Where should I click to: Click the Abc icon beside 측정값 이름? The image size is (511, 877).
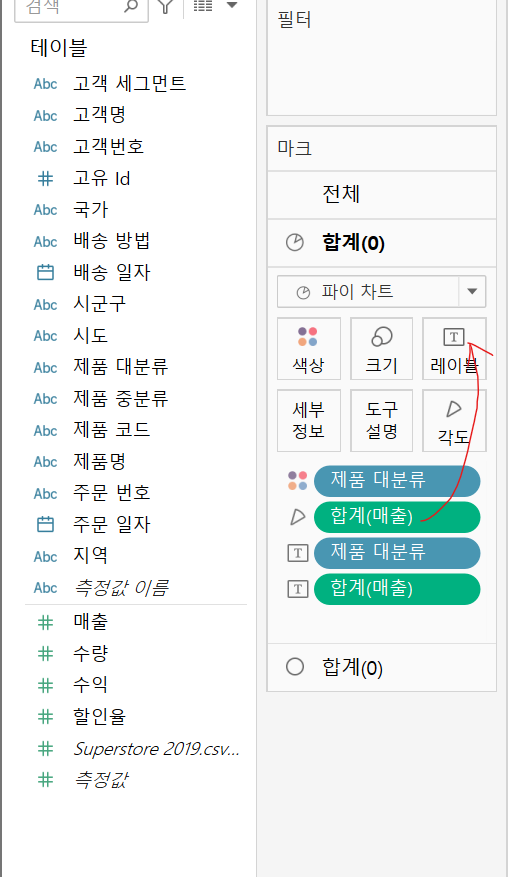click(x=45, y=588)
